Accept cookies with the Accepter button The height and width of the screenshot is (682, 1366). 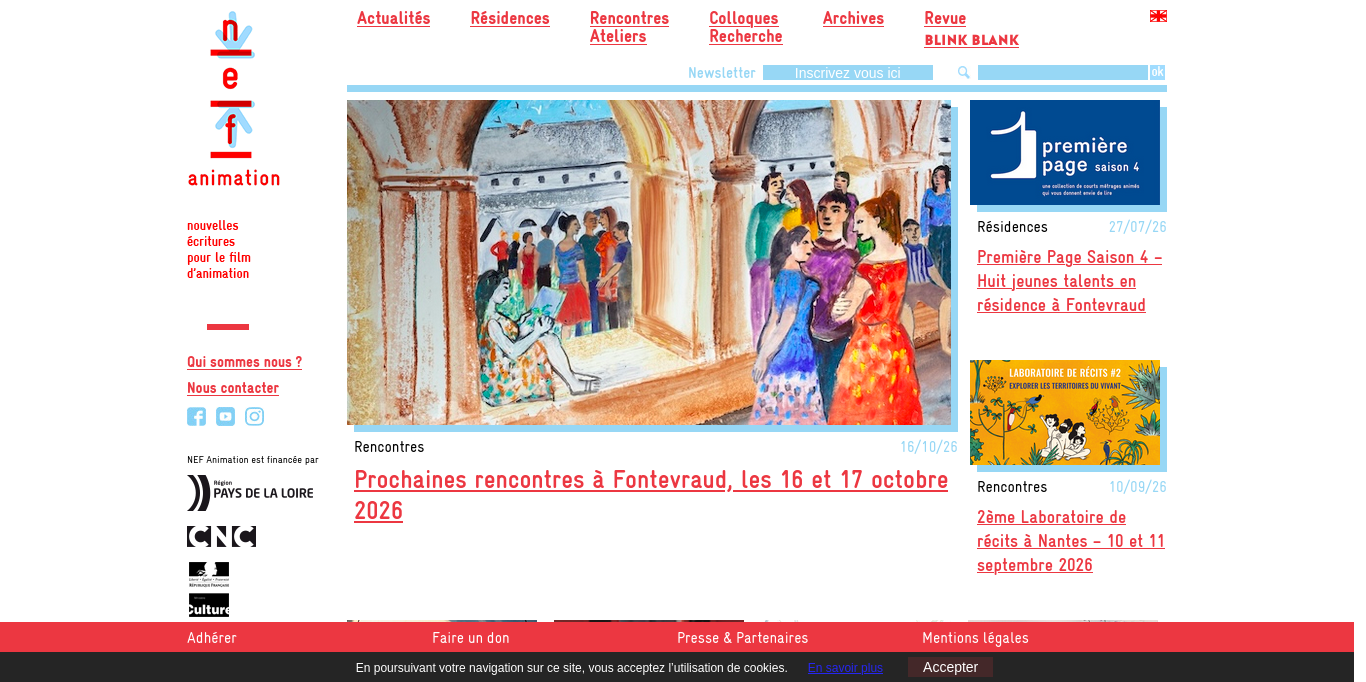tap(950, 667)
